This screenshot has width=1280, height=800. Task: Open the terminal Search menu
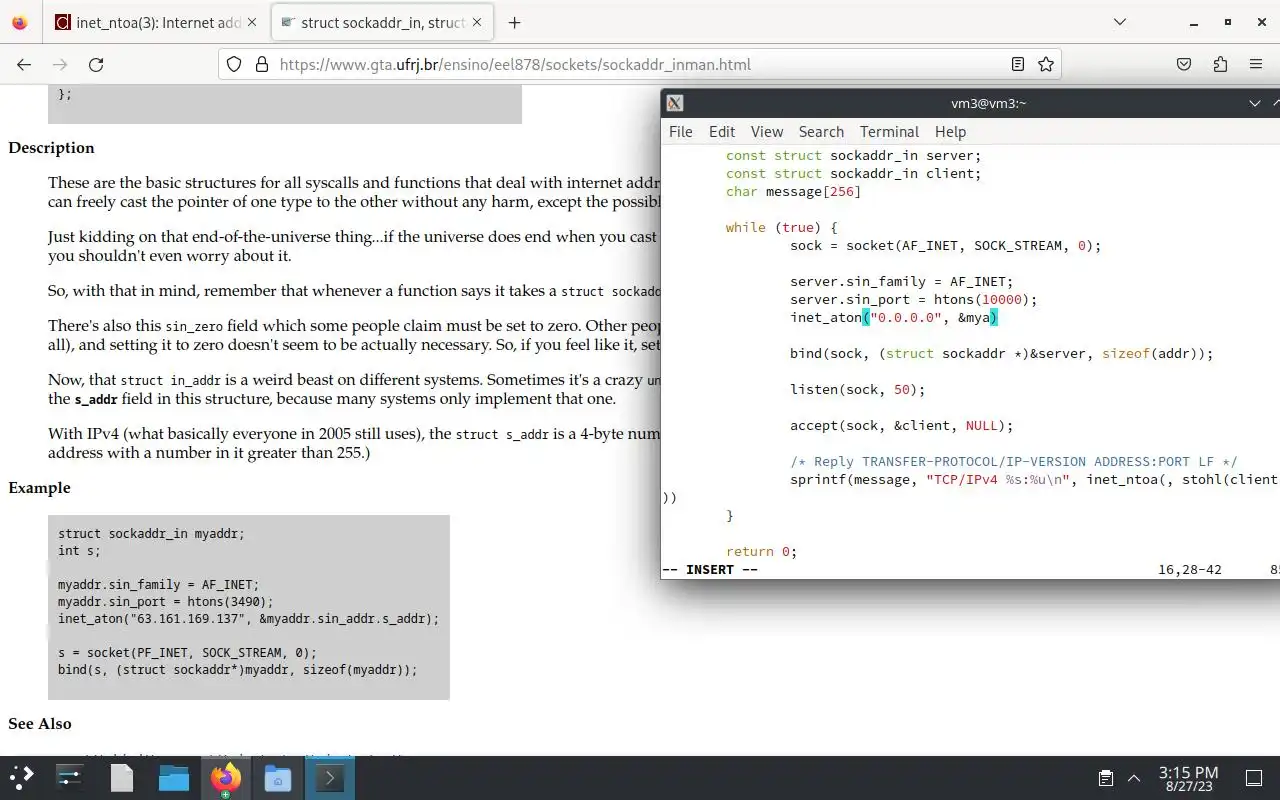point(821,132)
